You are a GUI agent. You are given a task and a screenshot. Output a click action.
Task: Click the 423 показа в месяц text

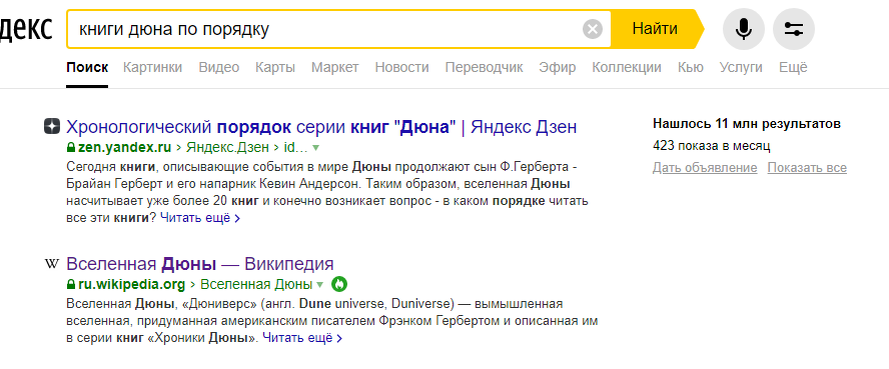point(712,146)
